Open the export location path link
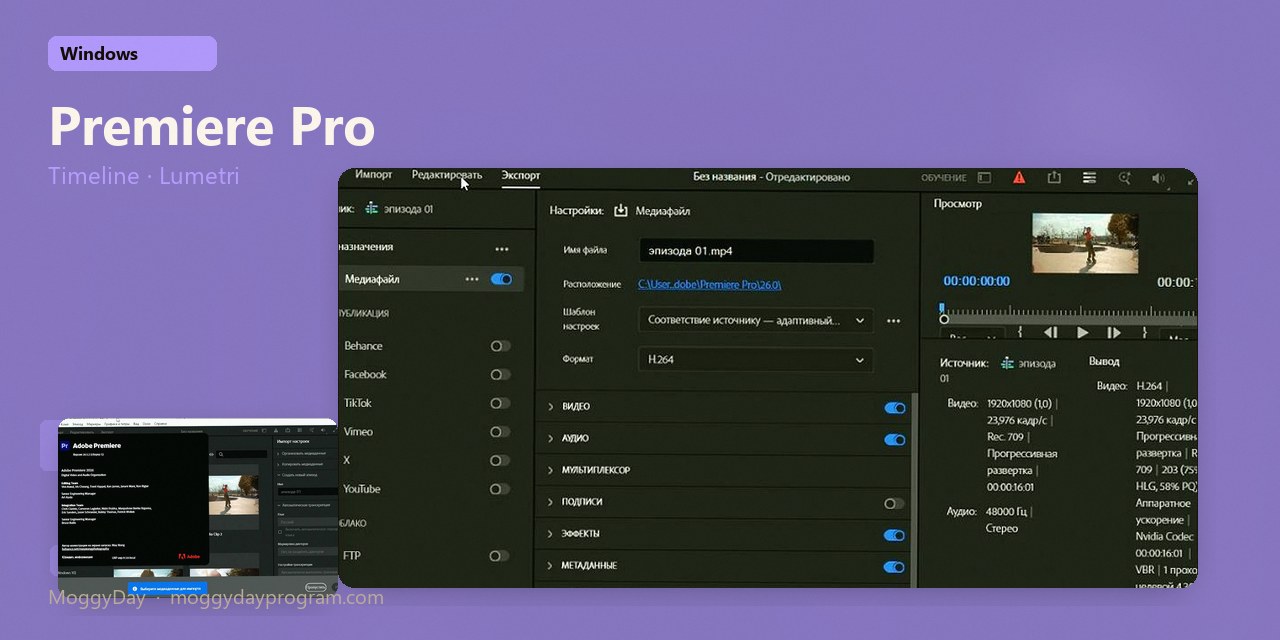 click(710, 284)
